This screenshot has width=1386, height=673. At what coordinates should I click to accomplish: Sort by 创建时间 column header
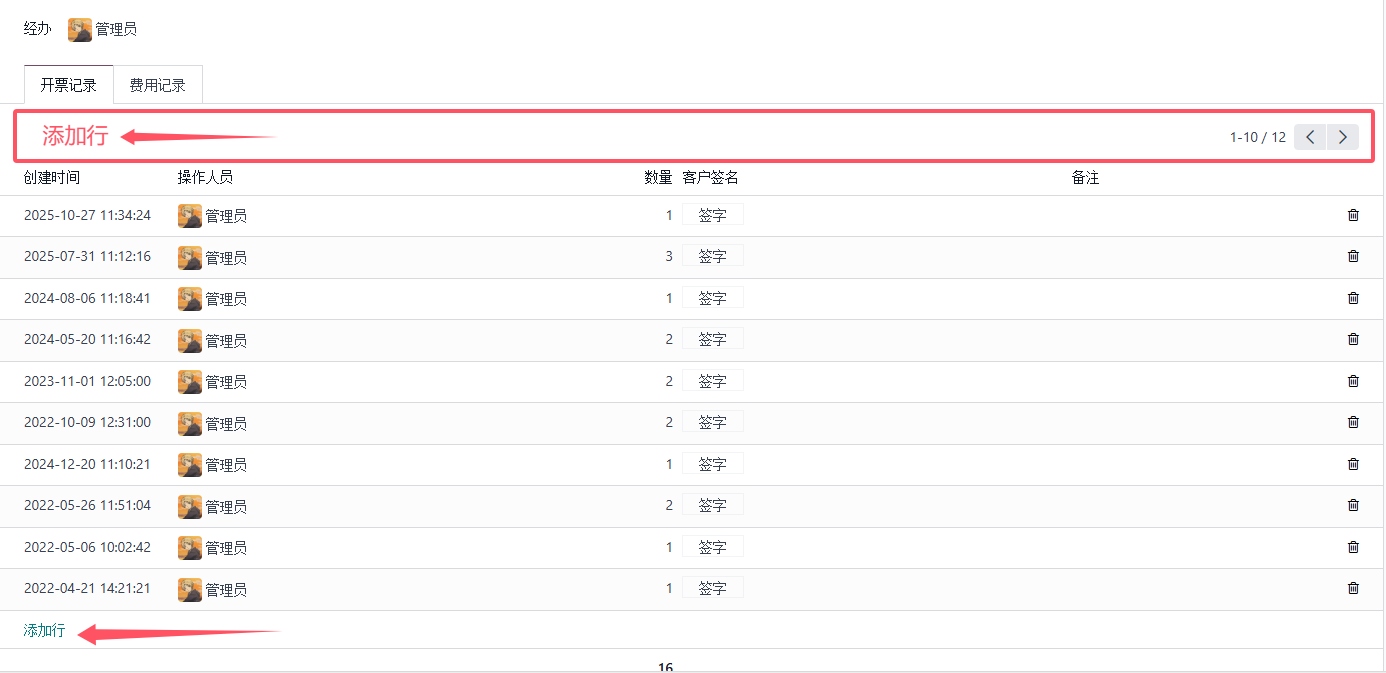click(x=52, y=178)
